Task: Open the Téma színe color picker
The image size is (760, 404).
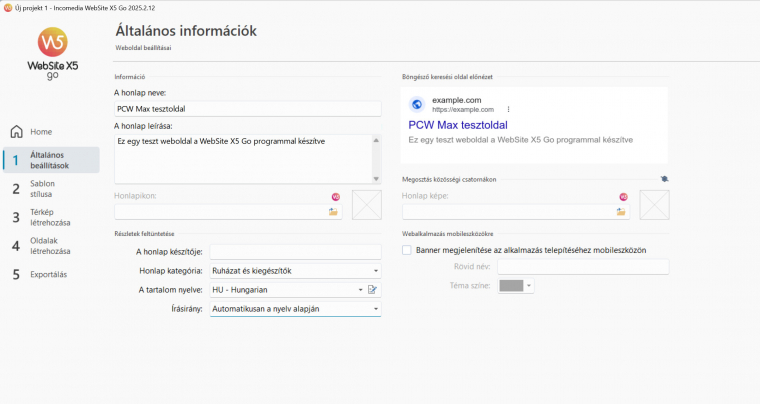Action: [x=517, y=286]
